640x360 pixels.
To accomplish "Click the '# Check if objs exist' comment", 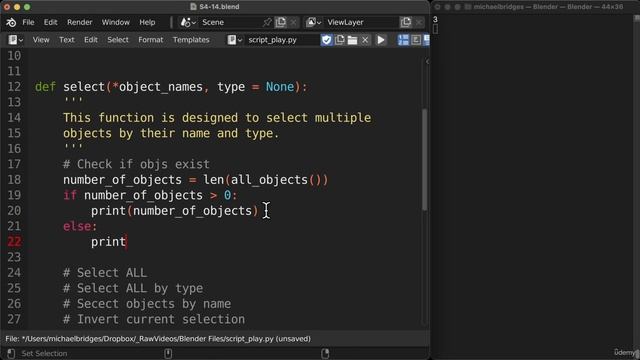I will (x=136, y=164).
